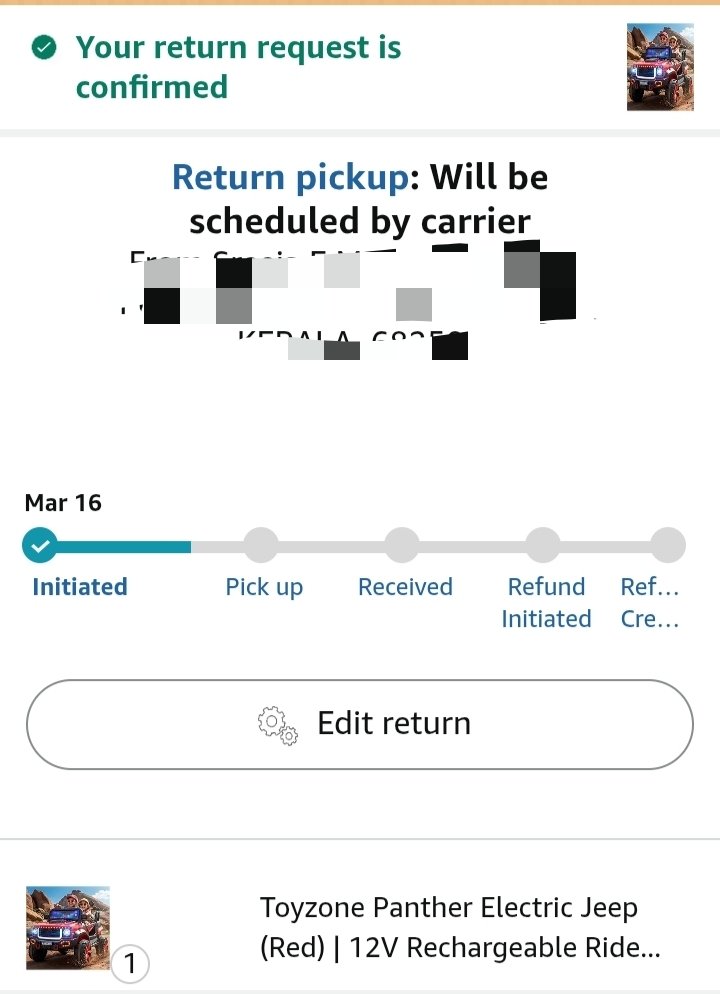
Task: Click the green confirmation checkmark icon
Action: coord(43,47)
